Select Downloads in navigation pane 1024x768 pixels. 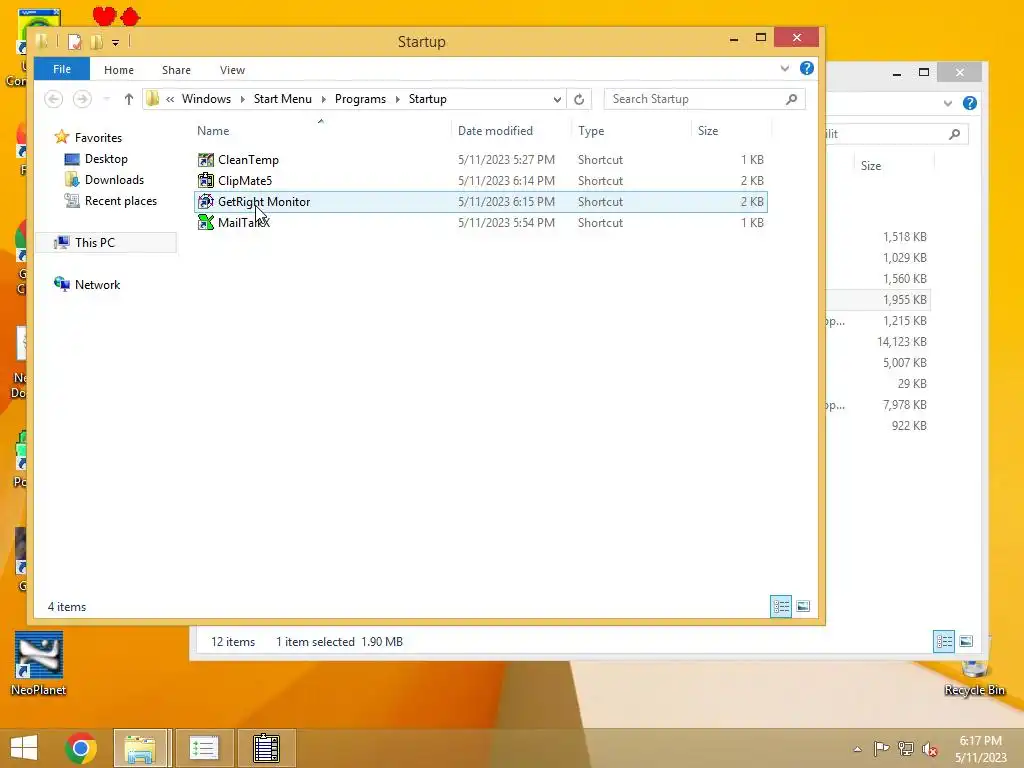[x=114, y=180]
